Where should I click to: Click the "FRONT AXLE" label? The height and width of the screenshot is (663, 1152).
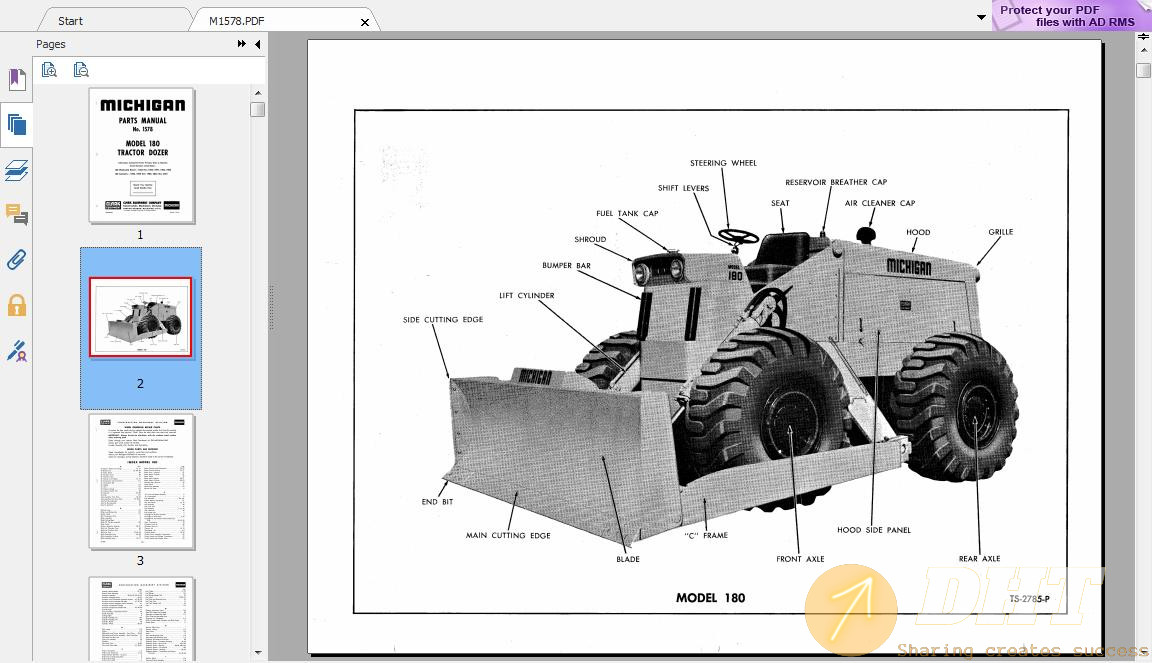click(x=800, y=559)
